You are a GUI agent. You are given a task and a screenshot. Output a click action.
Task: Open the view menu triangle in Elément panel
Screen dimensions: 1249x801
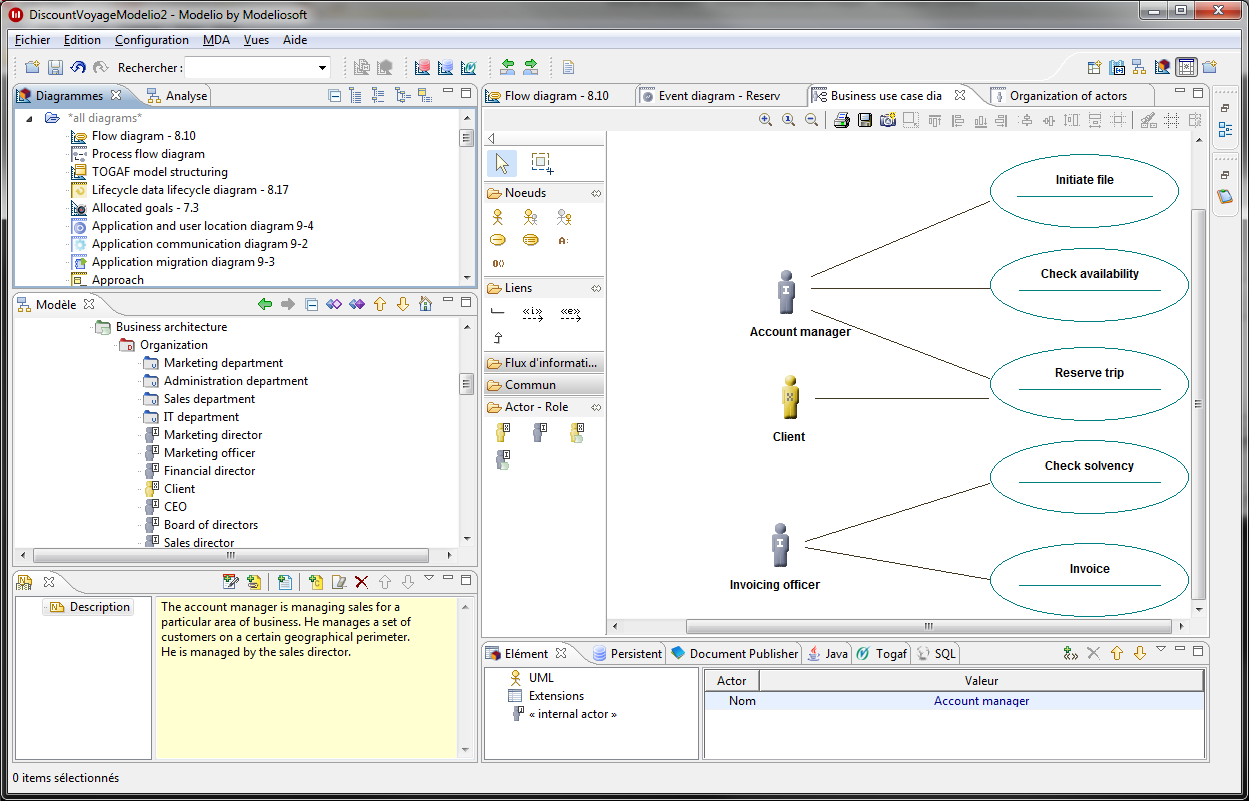(x=1161, y=650)
